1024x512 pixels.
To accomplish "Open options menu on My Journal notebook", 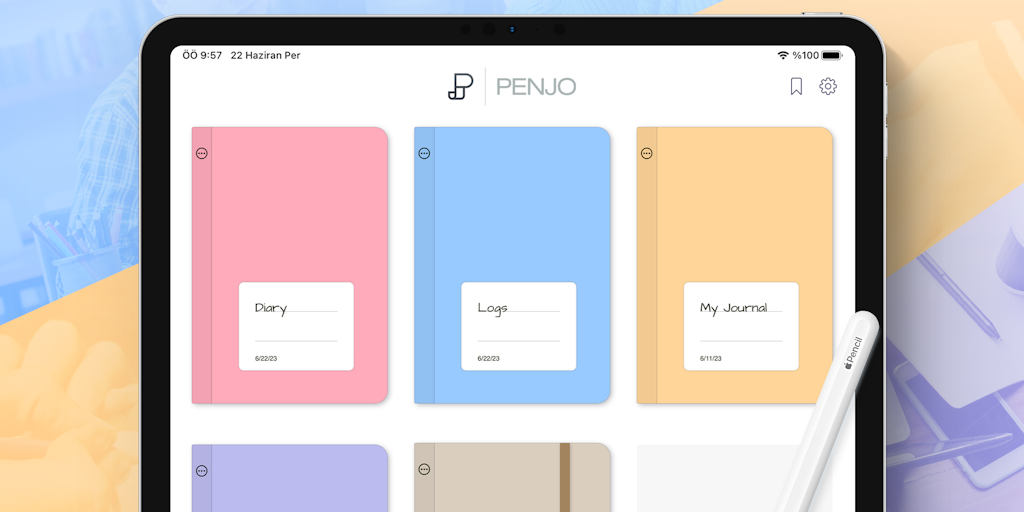I will [x=647, y=153].
